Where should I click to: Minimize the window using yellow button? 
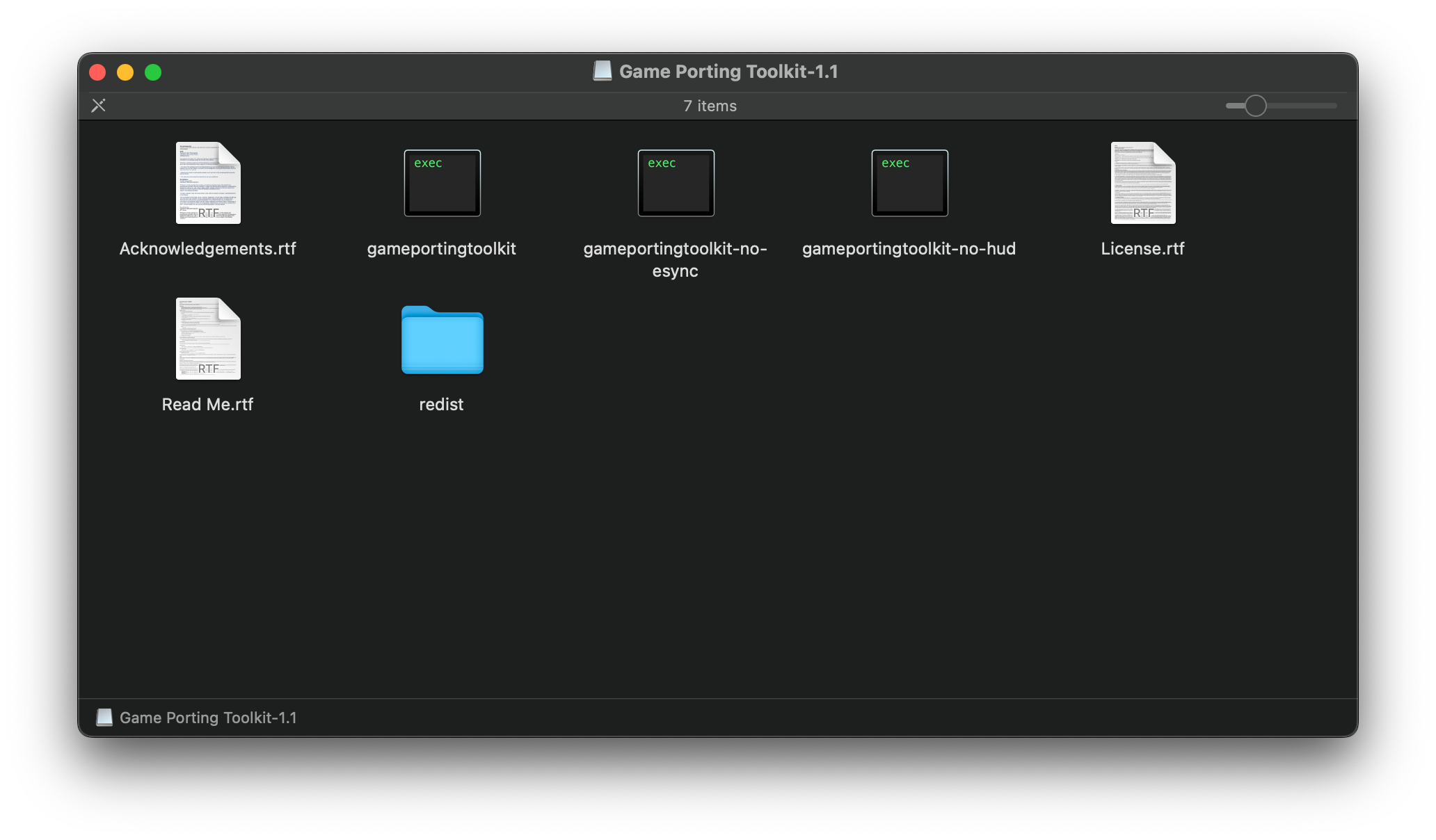[125, 72]
